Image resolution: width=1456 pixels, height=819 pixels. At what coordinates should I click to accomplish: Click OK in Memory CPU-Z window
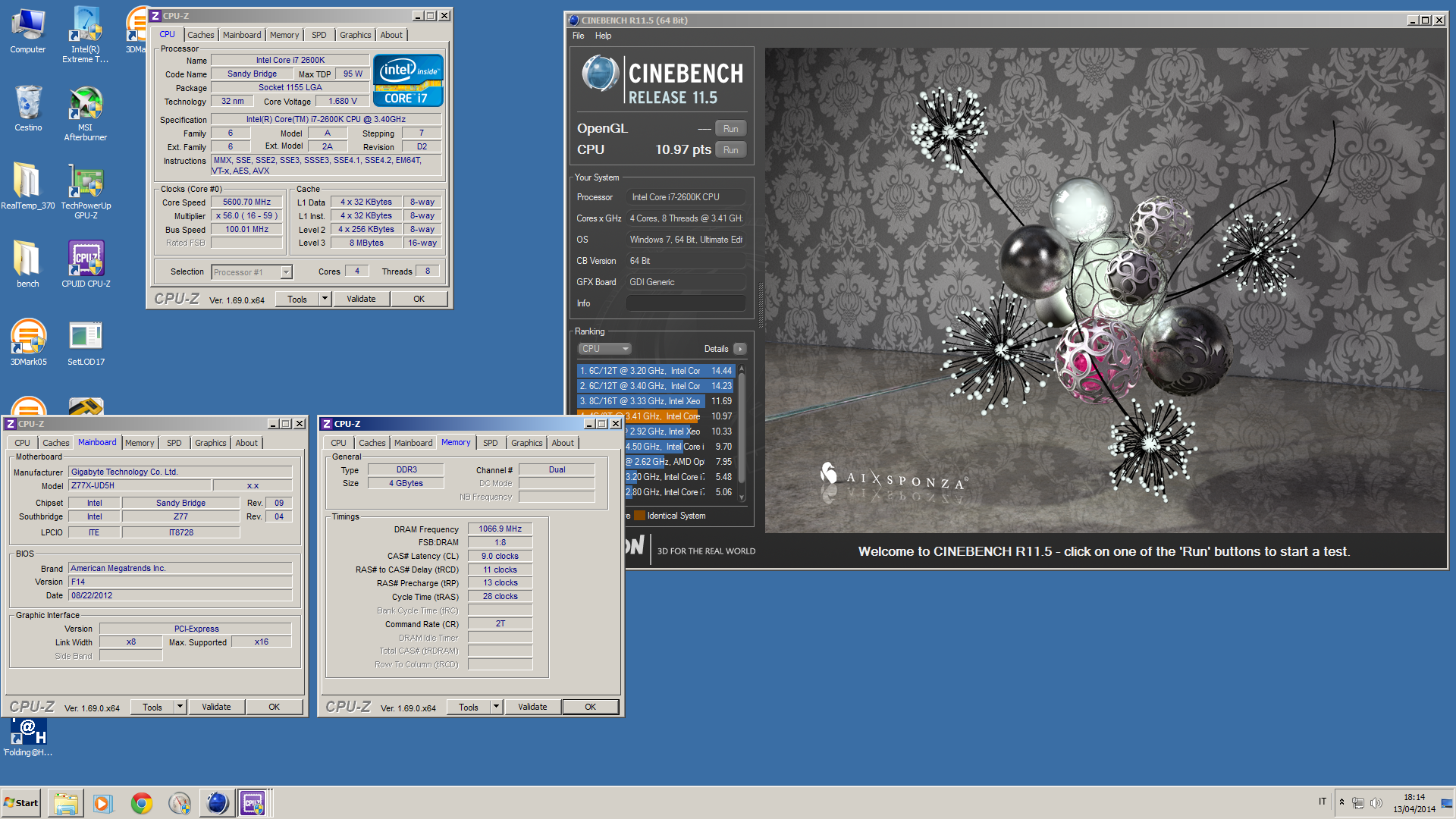click(x=591, y=707)
